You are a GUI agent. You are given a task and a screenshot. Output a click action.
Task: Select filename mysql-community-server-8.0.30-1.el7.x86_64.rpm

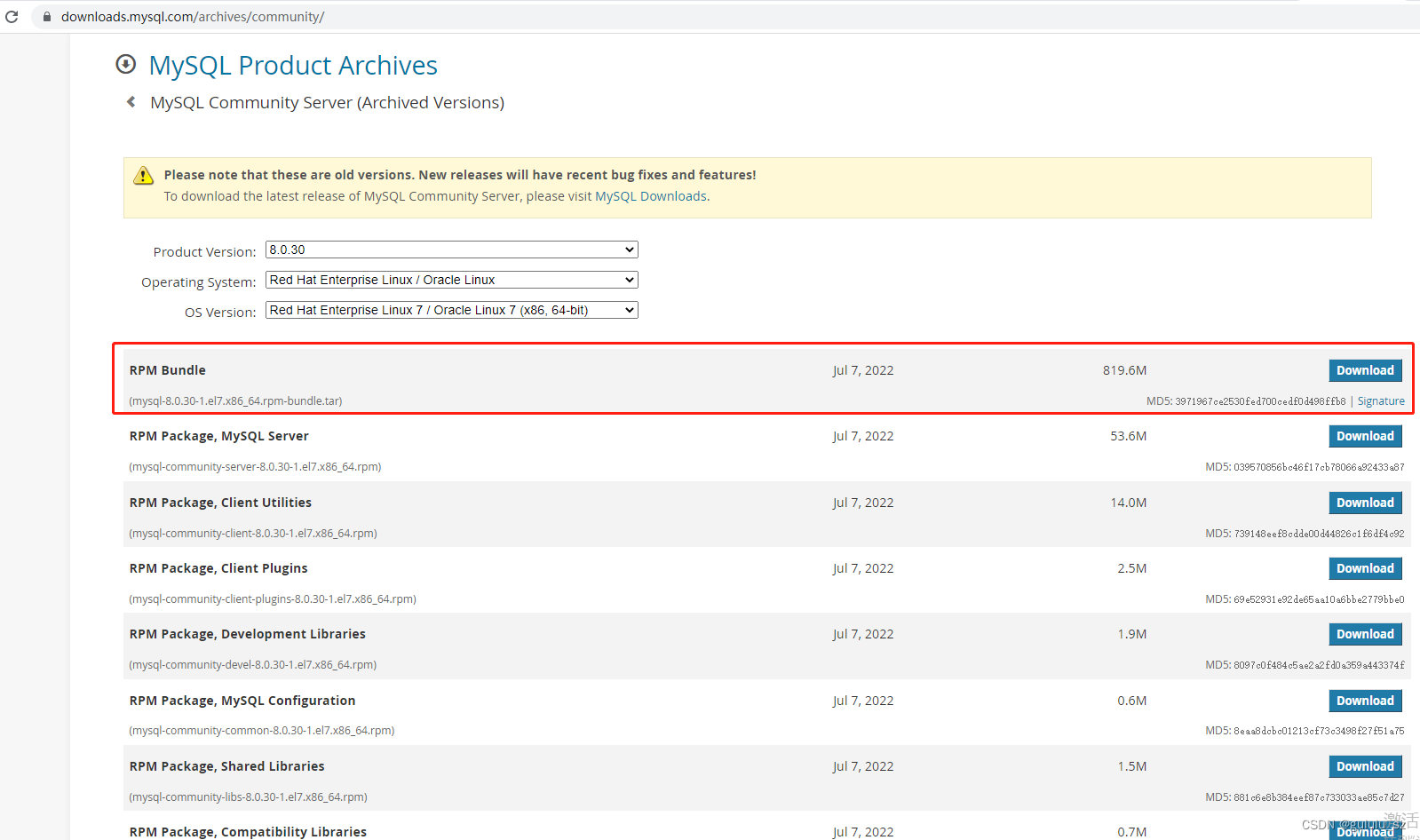coord(255,467)
